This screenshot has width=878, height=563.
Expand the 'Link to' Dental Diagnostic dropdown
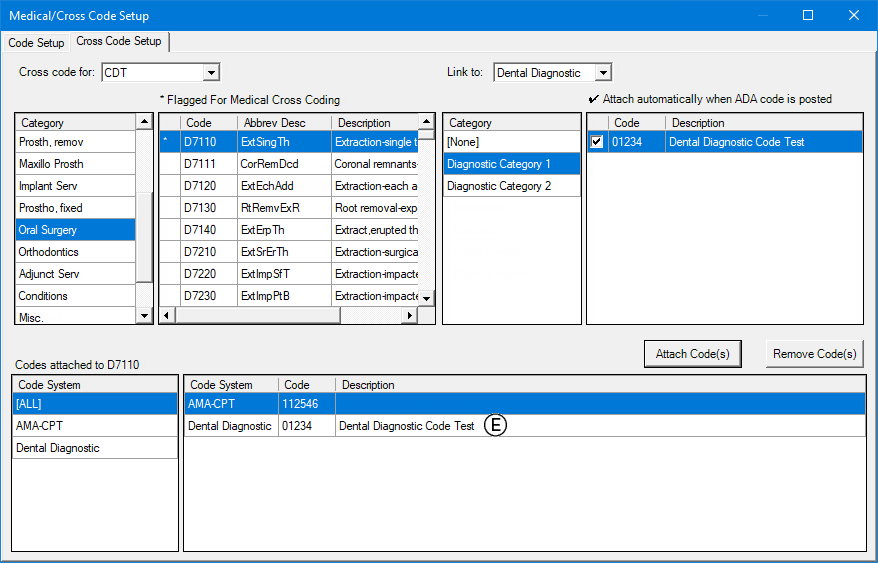602,73
